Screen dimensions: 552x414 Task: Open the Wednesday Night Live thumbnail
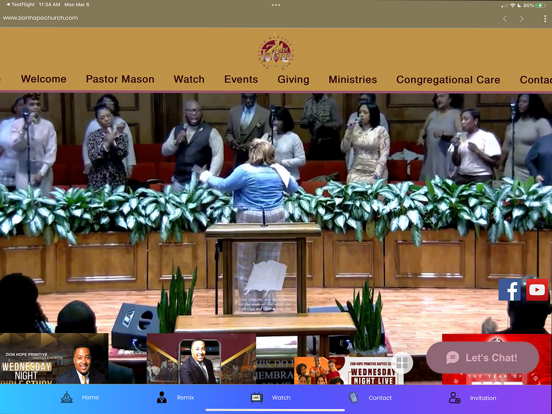(x=349, y=370)
